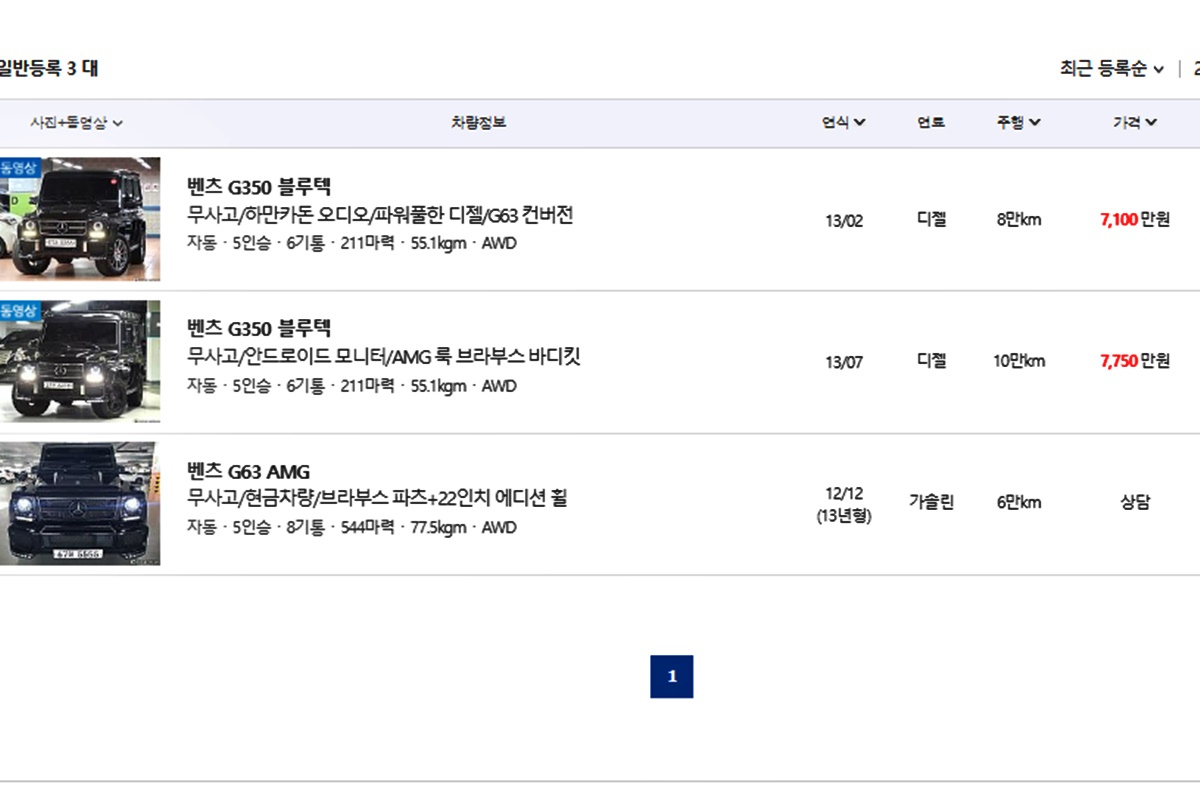Sort by 사진+동영상 column header
This screenshot has width=1200, height=800.
click(76, 122)
